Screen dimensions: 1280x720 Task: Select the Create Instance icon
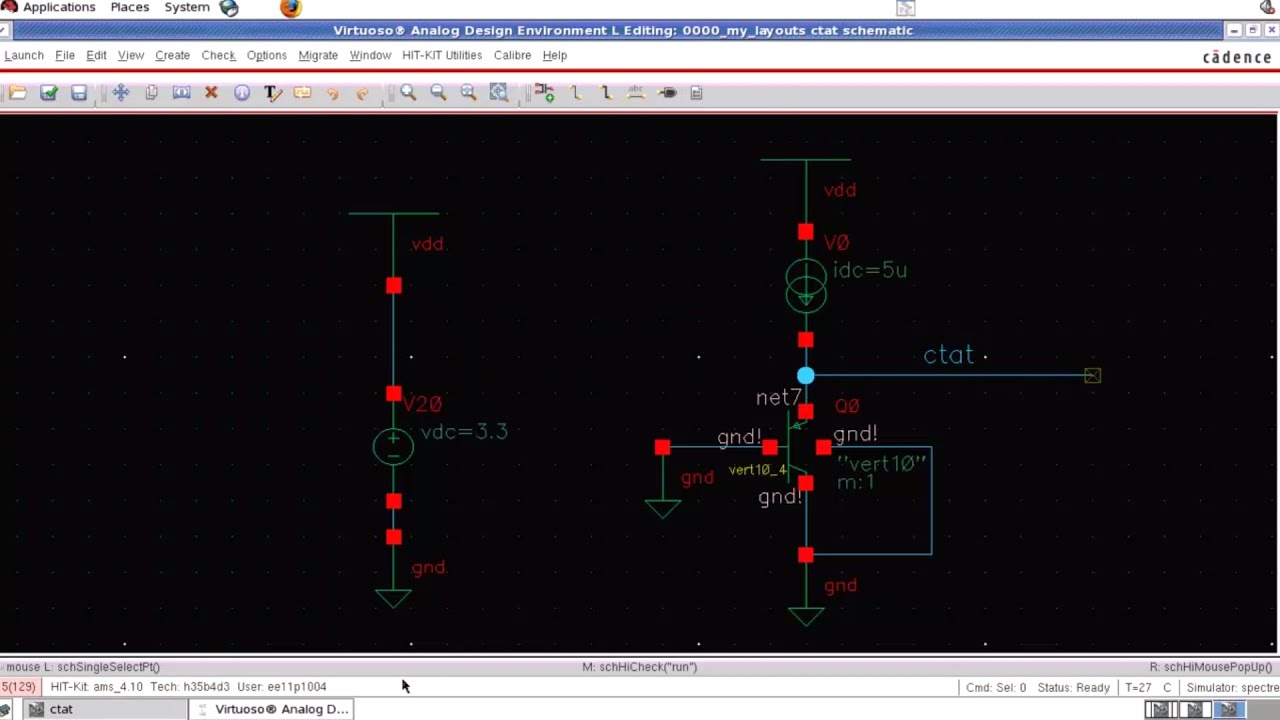click(545, 93)
